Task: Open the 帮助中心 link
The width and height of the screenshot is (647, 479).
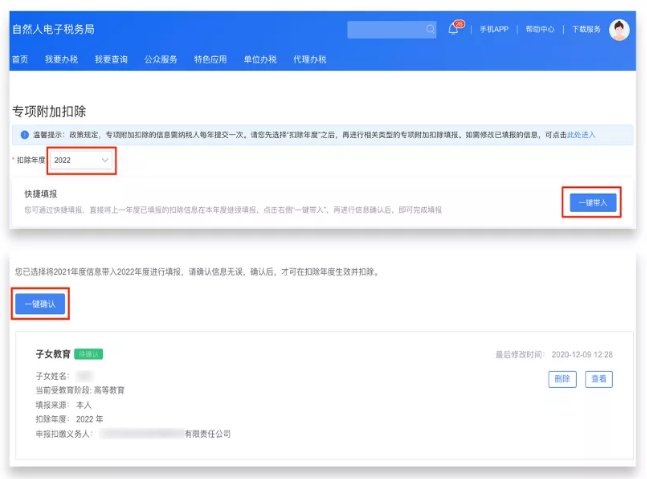Action: click(x=540, y=29)
